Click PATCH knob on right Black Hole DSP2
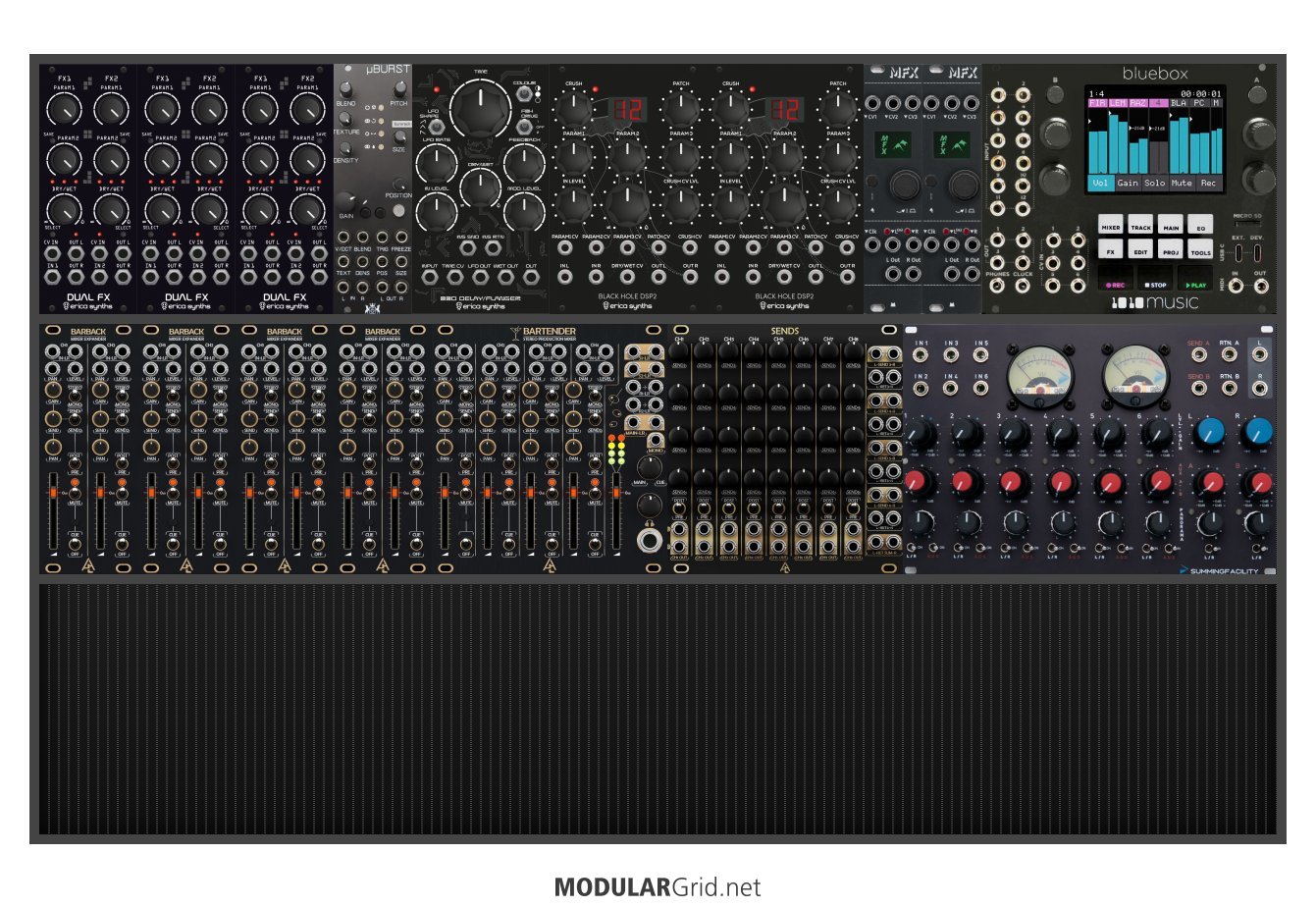This screenshot has height=908, width=1316. (837, 108)
